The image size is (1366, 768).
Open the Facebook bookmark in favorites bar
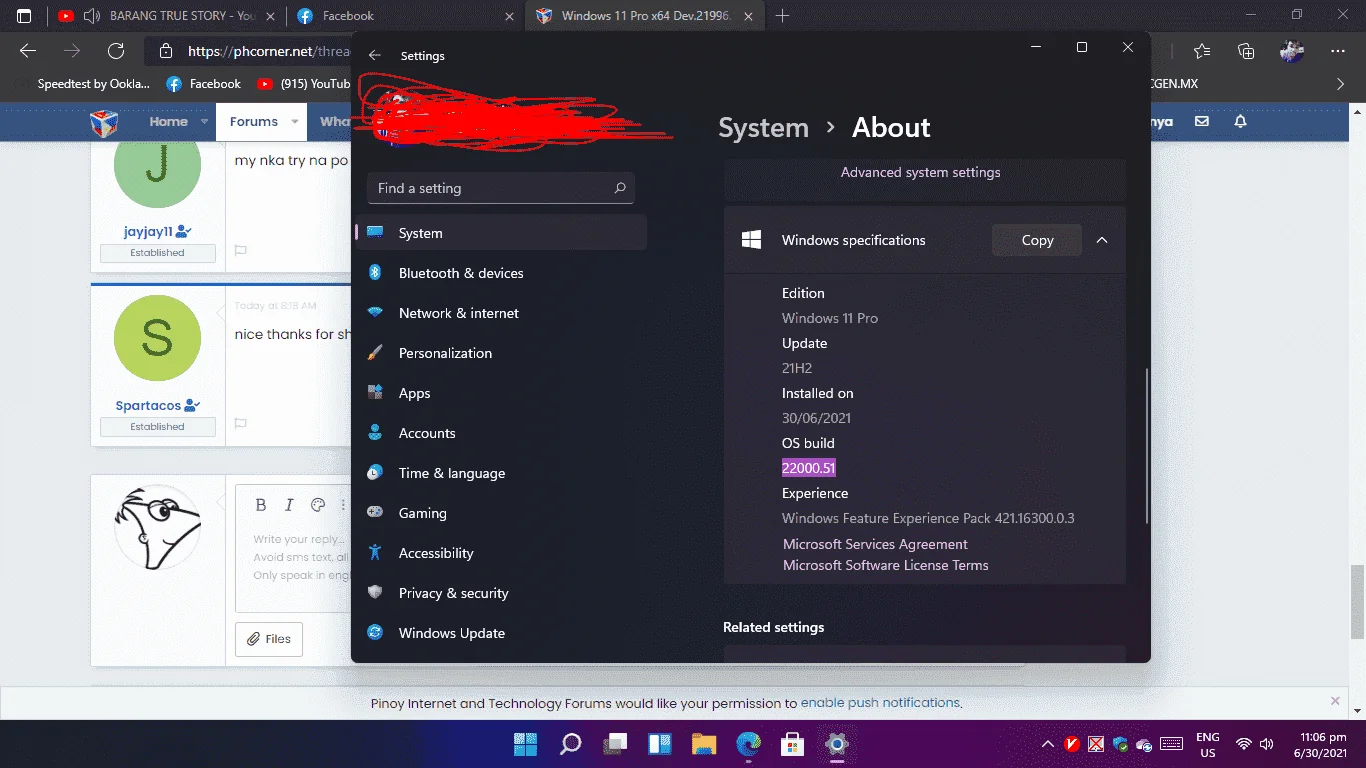(204, 84)
